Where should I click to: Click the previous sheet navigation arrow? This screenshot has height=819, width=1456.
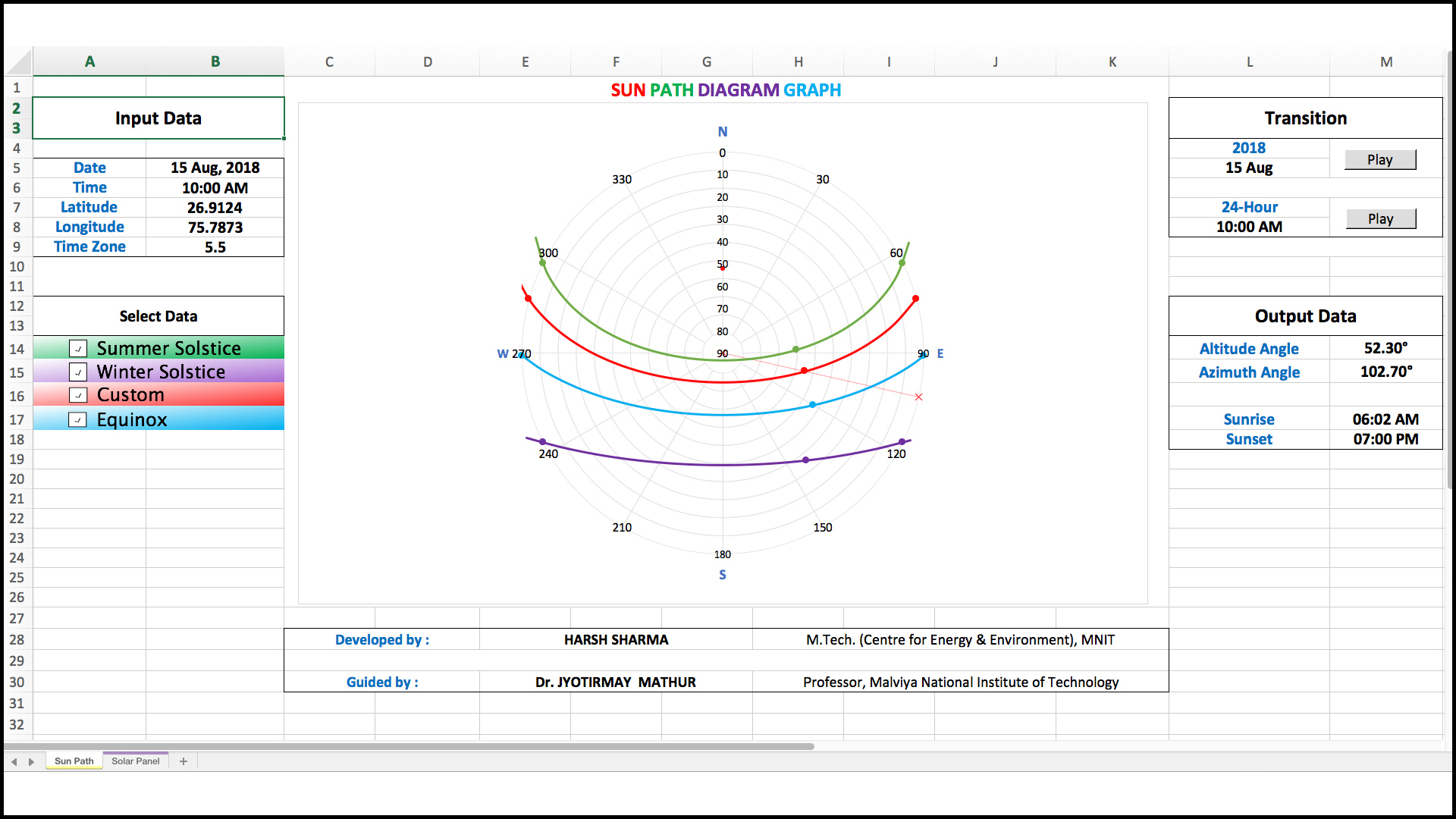14,761
